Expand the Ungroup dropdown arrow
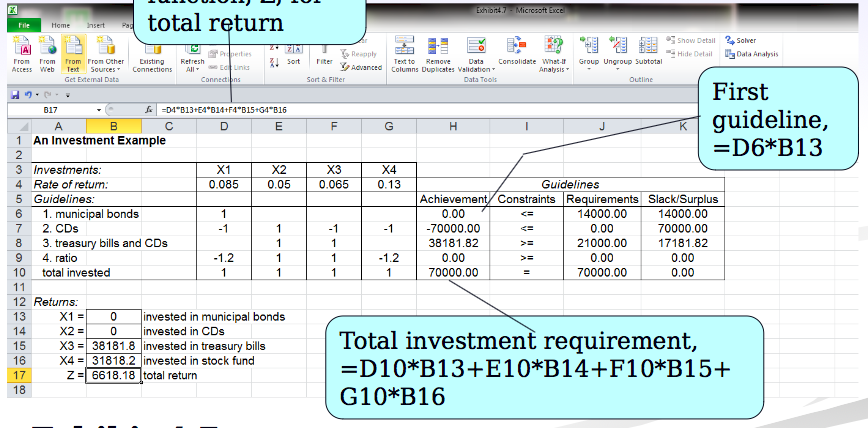The image size is (868, 428). click(617, 70)
